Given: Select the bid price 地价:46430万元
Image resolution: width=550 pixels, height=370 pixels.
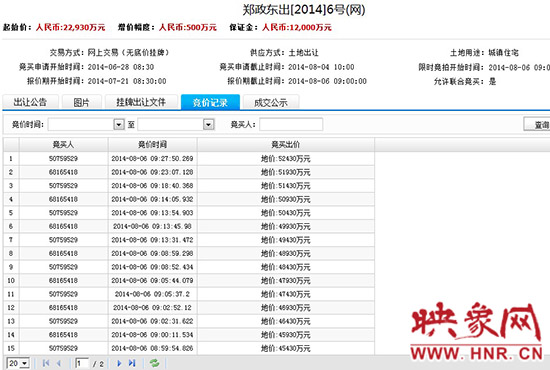Looking at the screenshot, I should (x=286, y=321).
